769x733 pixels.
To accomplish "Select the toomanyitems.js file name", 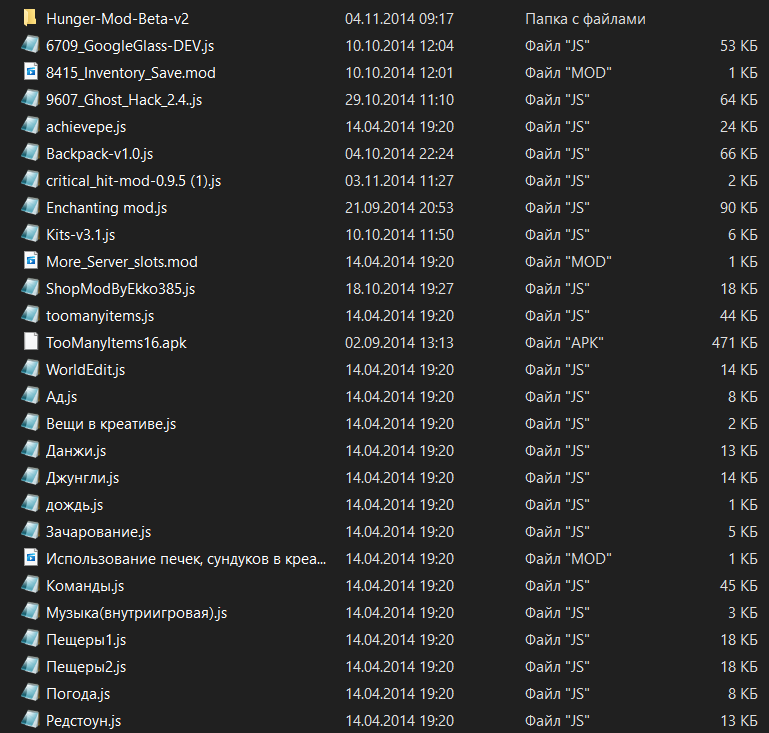I will click(x=100, y=315).
